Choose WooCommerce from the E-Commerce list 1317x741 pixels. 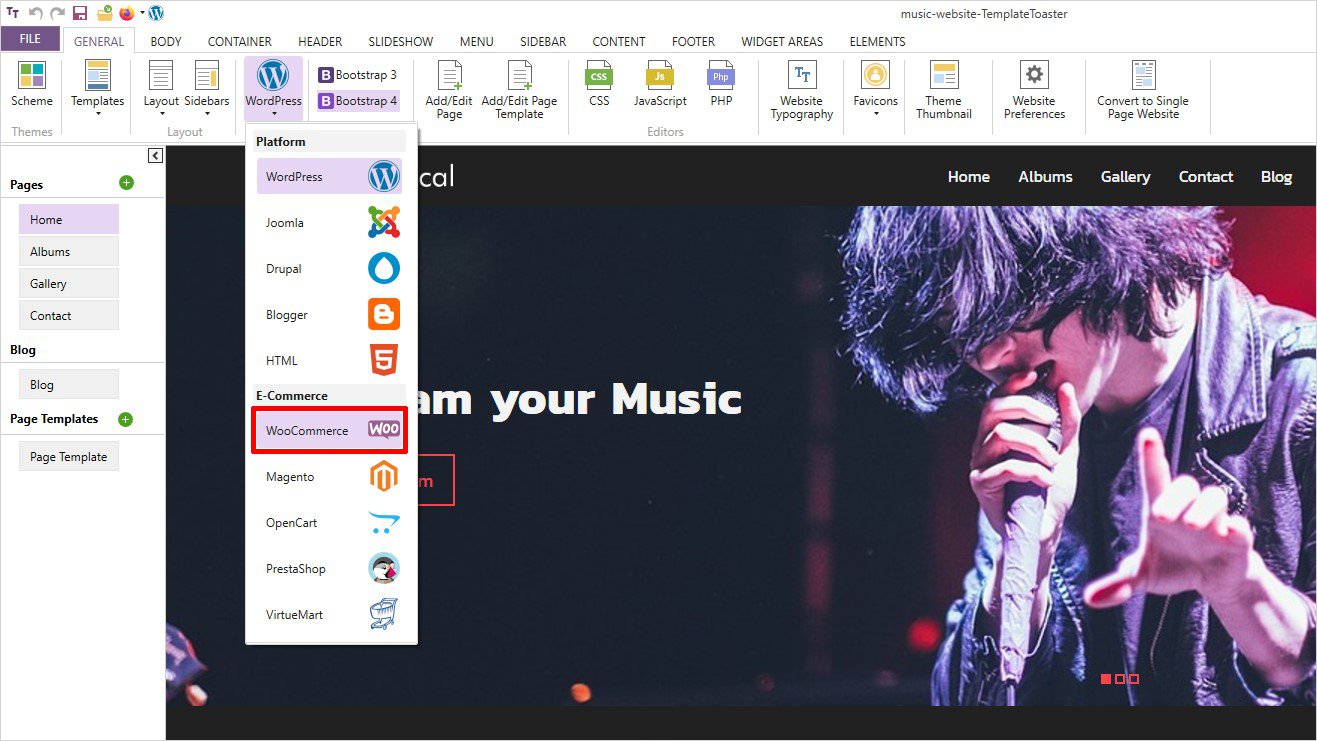pos(329,430)
